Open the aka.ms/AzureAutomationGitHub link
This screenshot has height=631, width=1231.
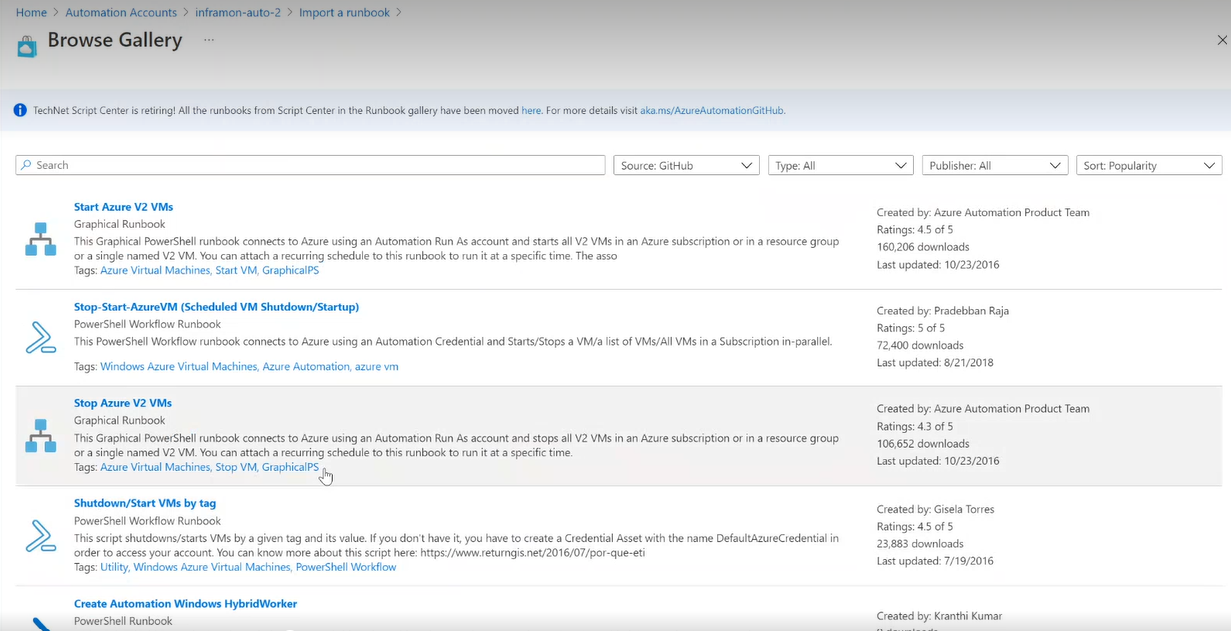(x=712, y=110)
